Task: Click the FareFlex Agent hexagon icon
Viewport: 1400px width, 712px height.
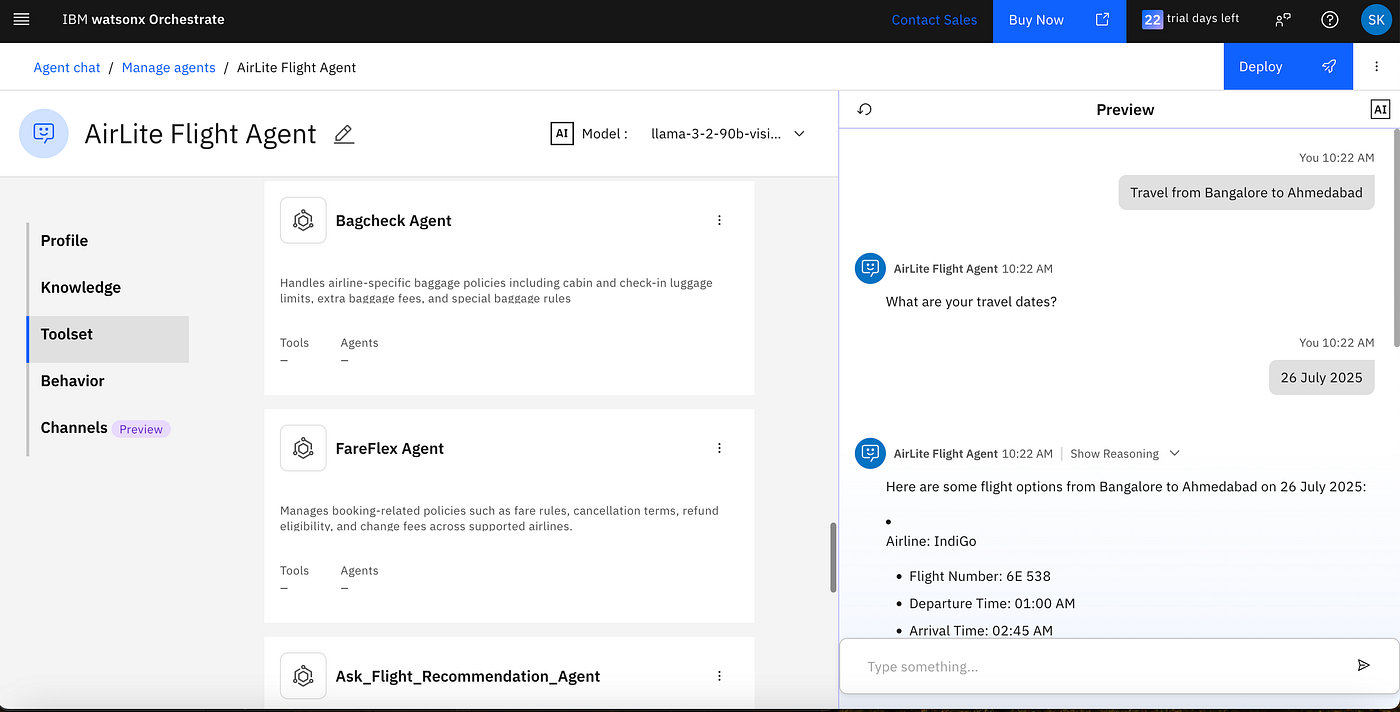Action: tap(303, 448)
